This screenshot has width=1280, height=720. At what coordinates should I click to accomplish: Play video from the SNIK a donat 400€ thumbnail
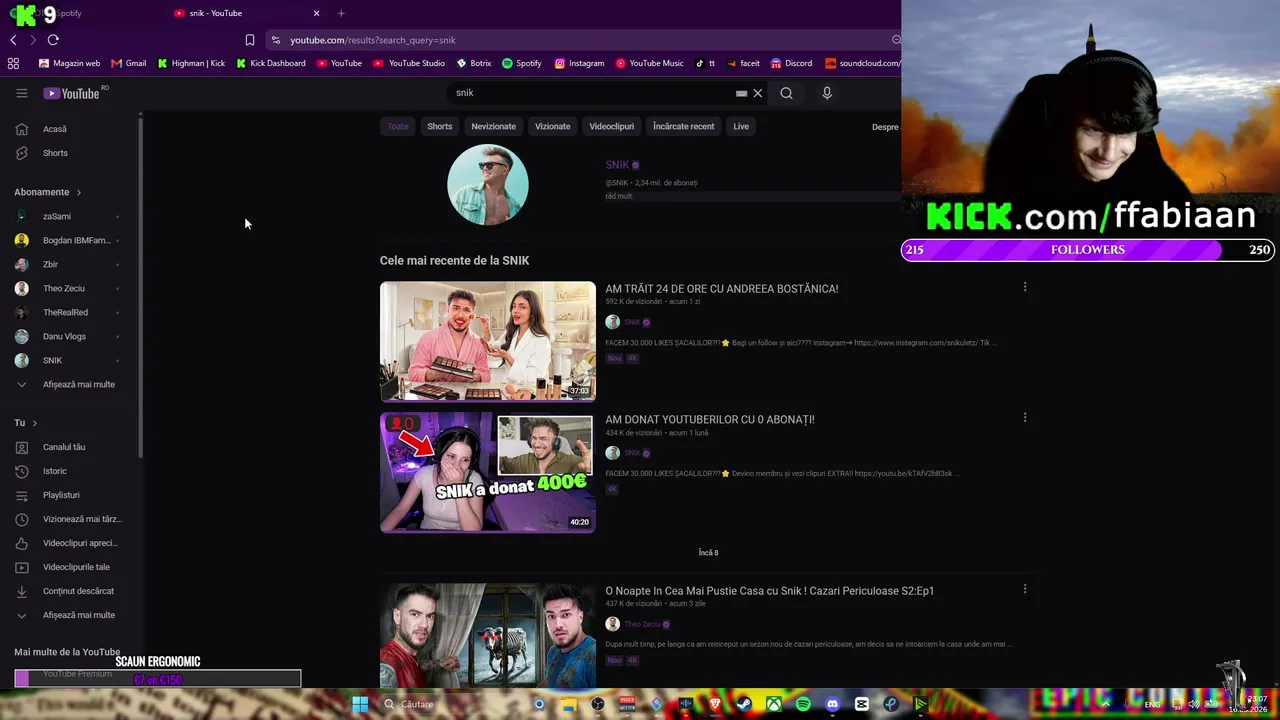tap(488, 472)
